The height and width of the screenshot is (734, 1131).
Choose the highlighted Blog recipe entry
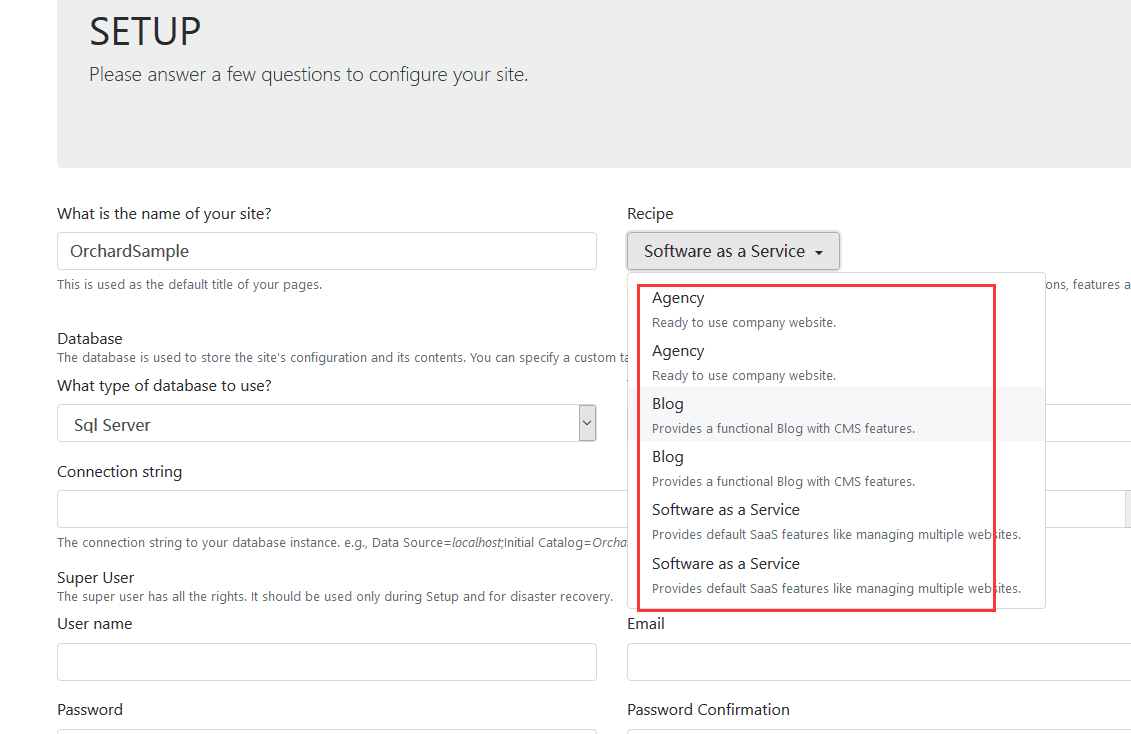click(837, 415)
